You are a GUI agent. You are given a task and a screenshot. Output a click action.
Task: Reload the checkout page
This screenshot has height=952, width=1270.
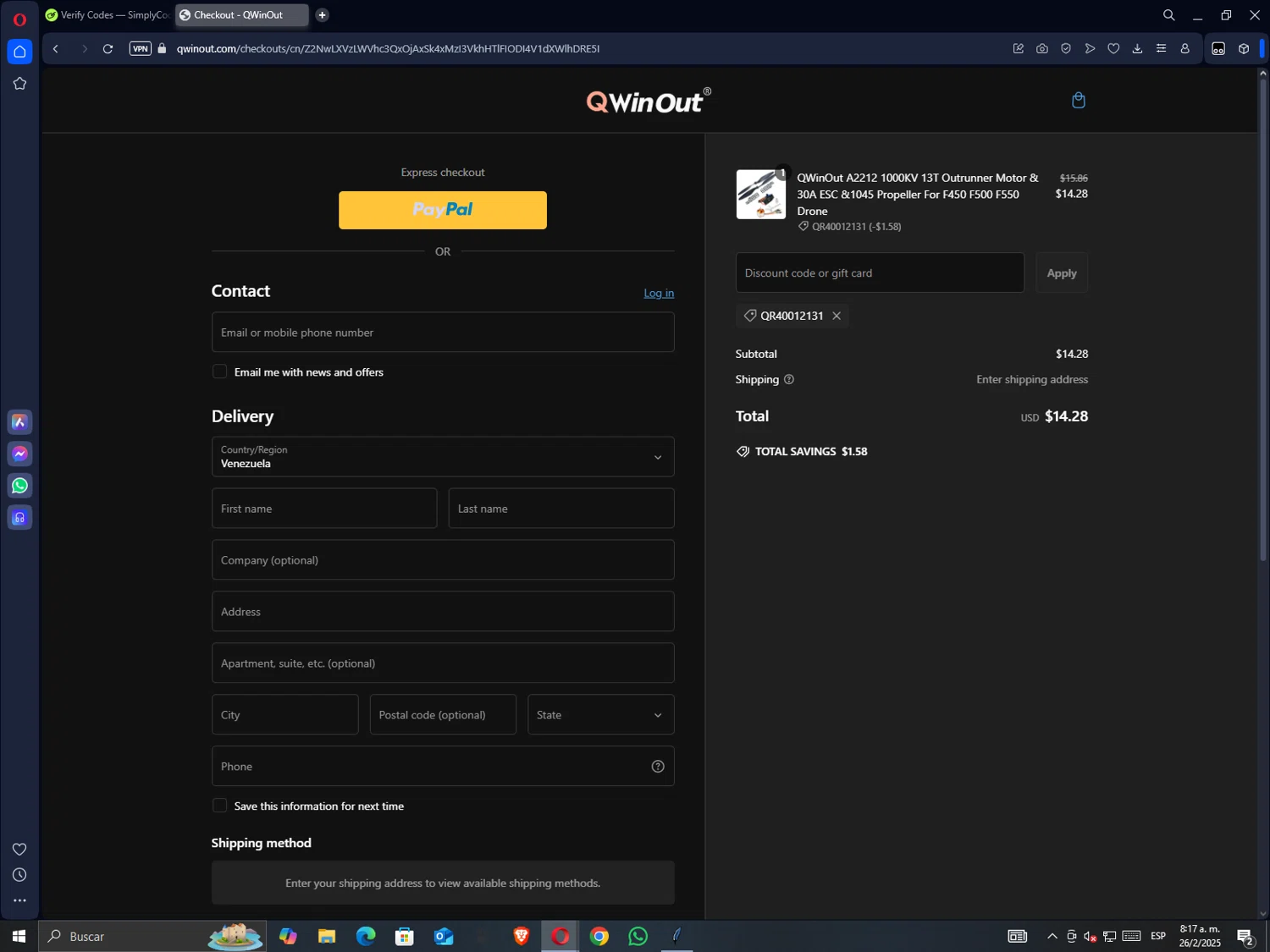108,49
